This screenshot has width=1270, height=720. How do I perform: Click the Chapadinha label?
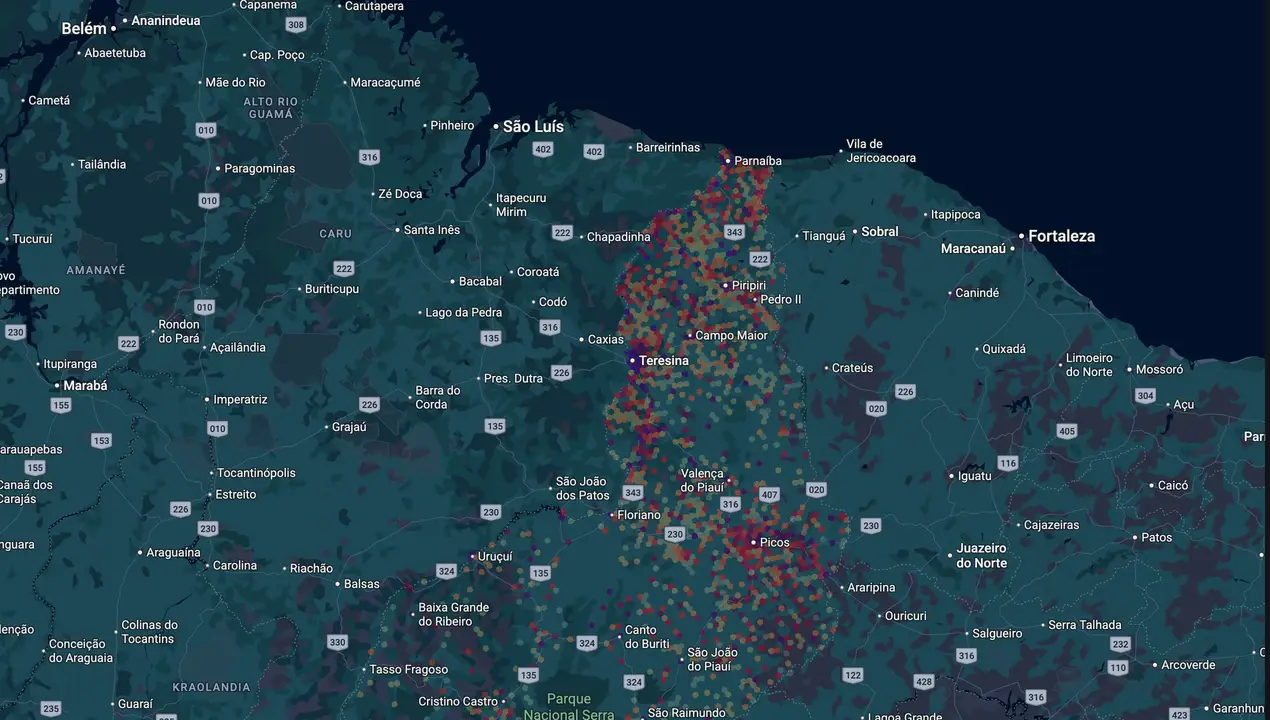point(618,238)
